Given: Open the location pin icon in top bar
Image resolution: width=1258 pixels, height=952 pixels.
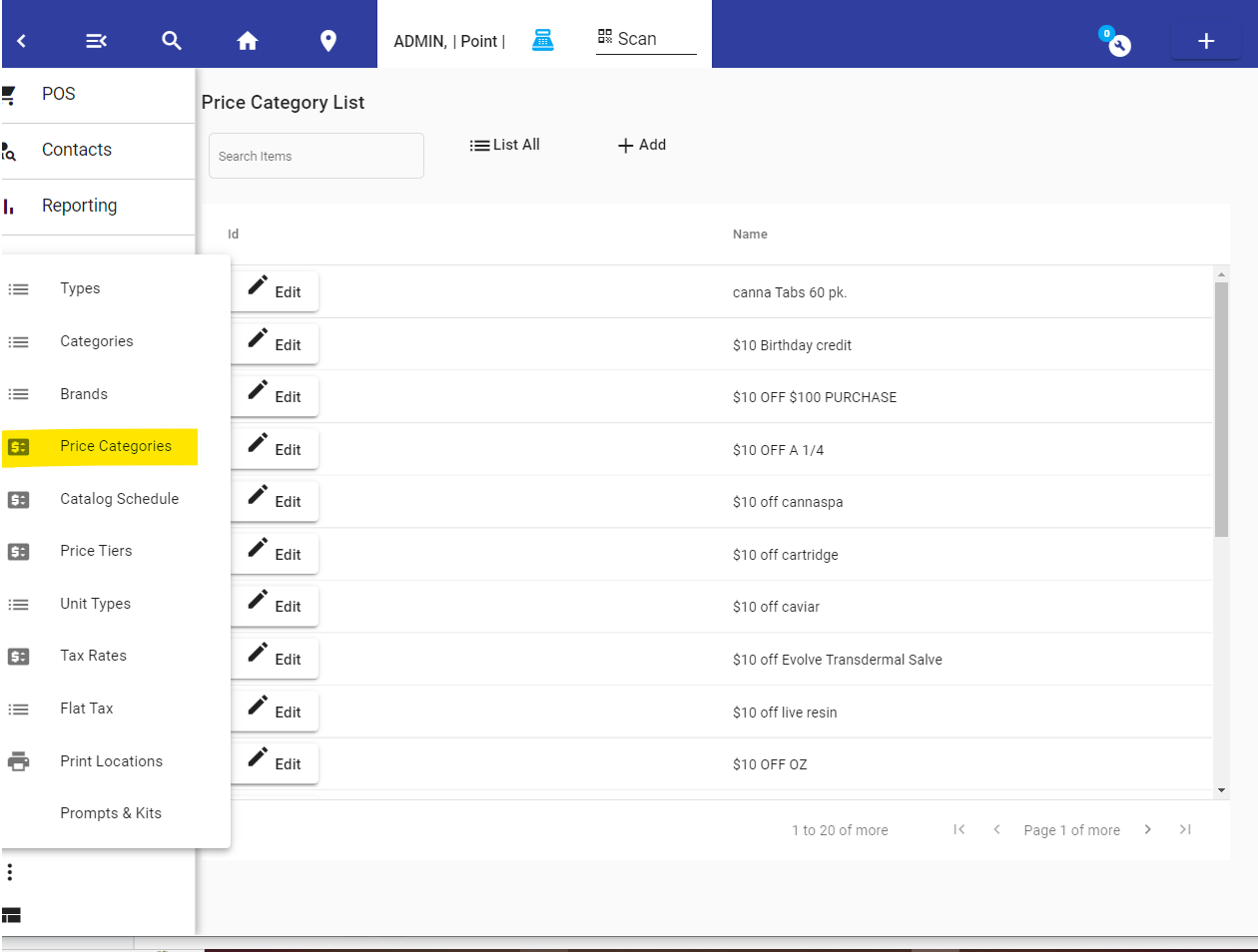Looking at the screenshot, I should tap(328, 41).
